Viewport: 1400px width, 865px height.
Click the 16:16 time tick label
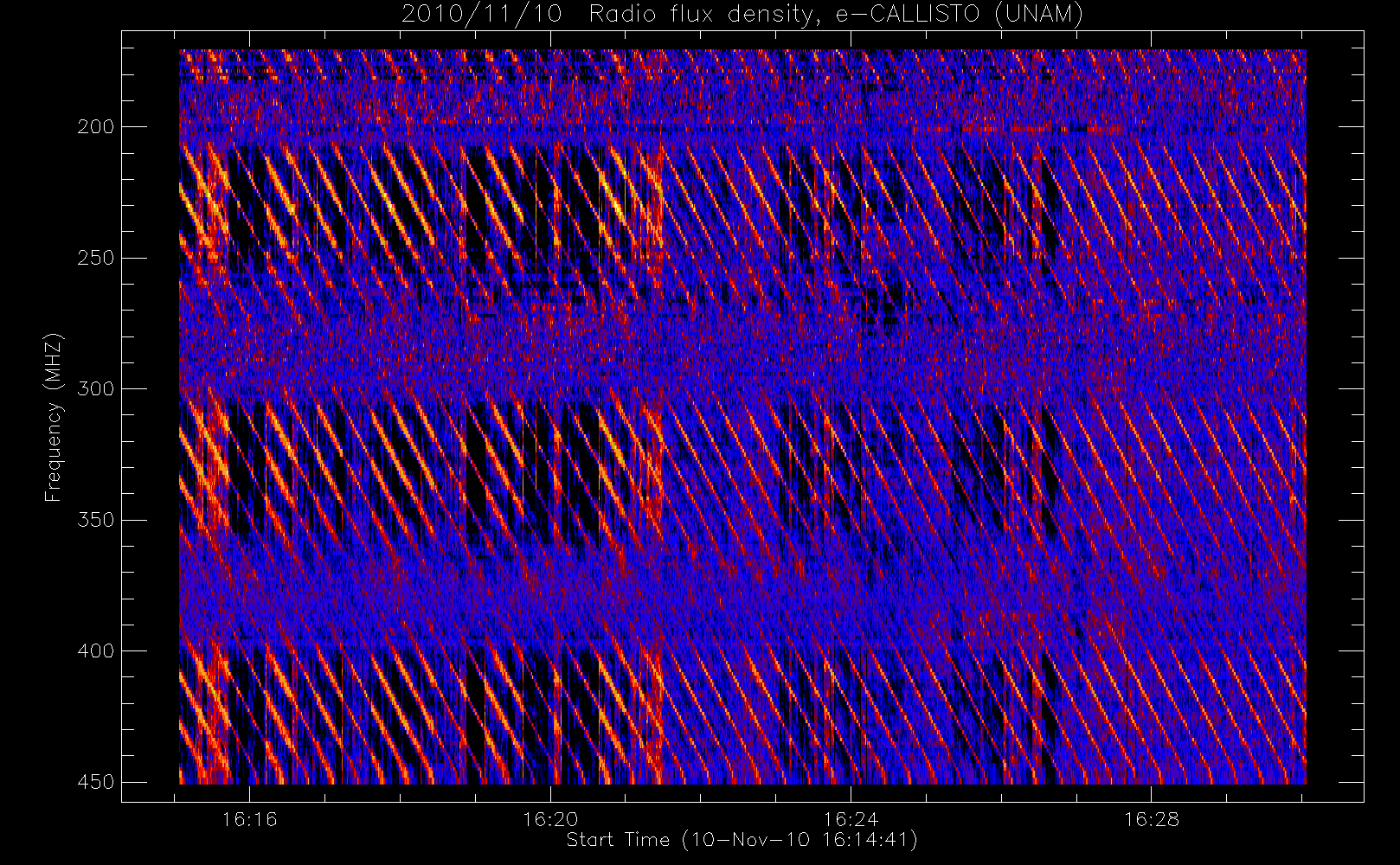point(250,819)
